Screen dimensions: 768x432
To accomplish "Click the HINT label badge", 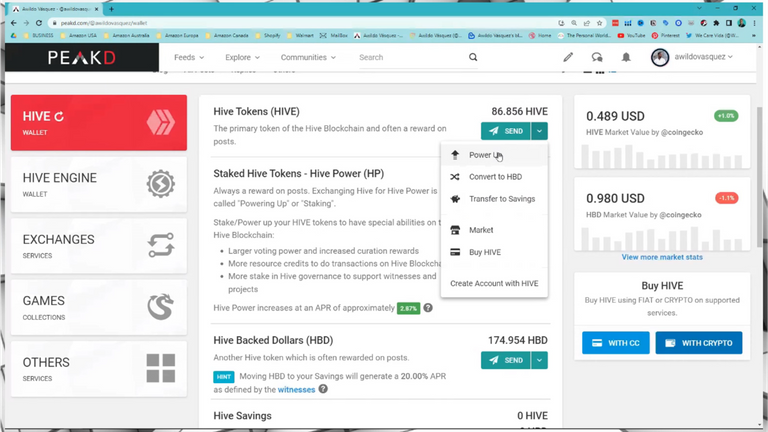I will [x=224, y=377].
